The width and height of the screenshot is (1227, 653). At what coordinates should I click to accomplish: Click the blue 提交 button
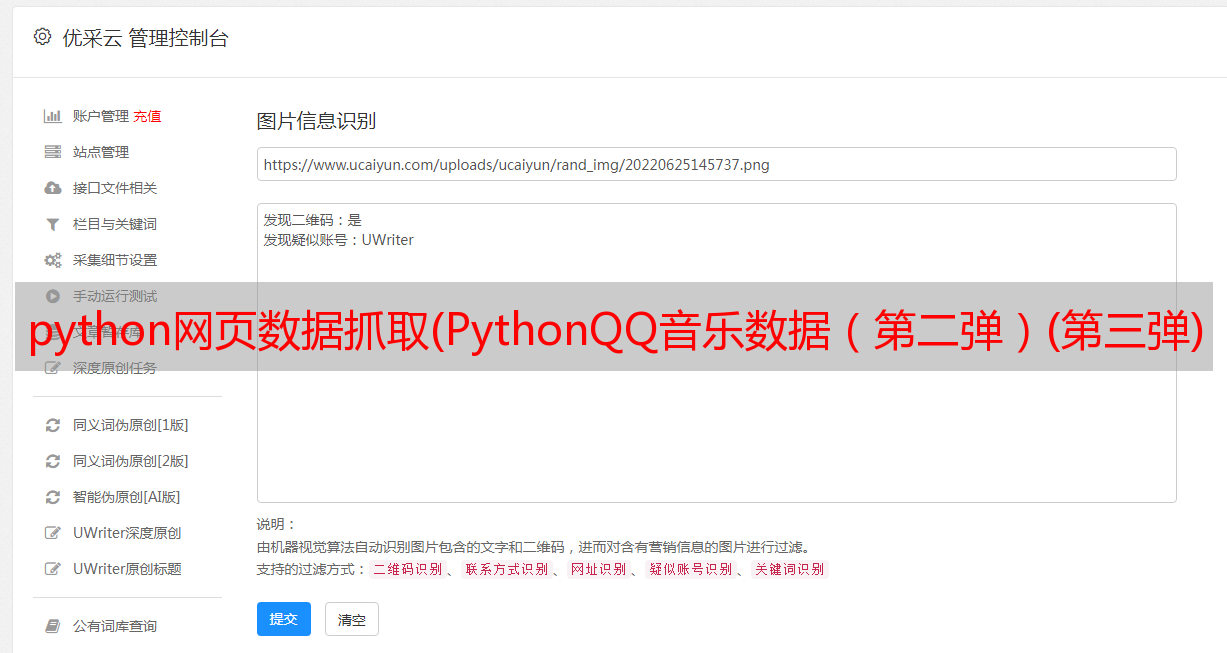(284, 619)
